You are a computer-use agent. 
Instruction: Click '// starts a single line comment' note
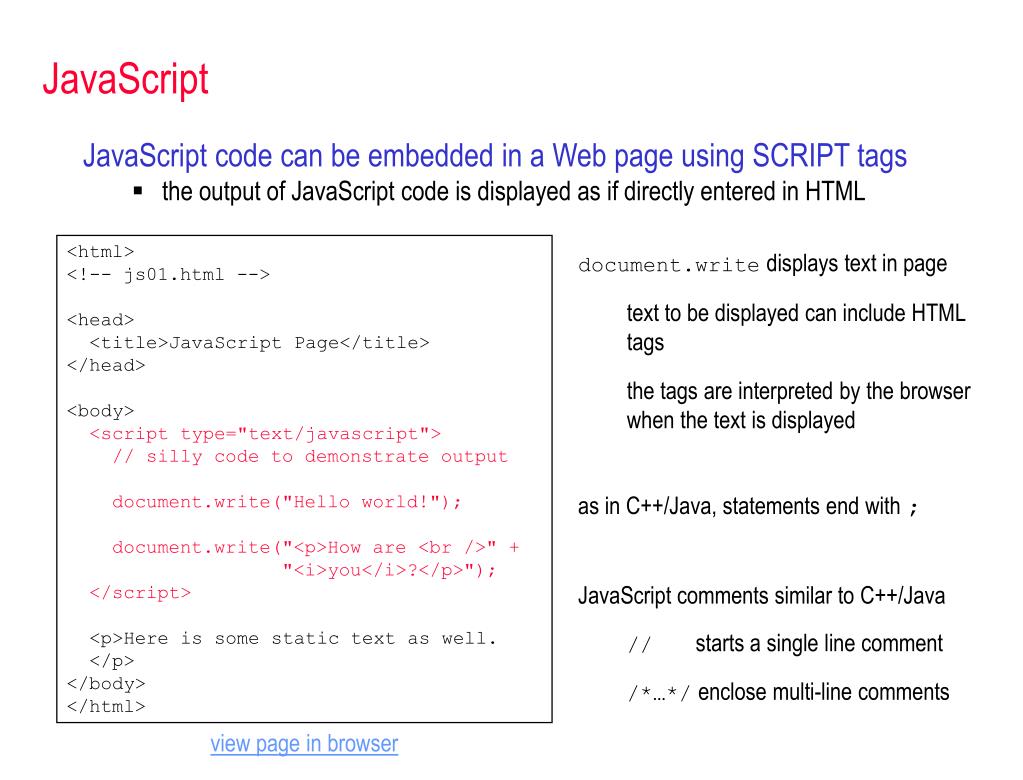(x=786, y=644)
